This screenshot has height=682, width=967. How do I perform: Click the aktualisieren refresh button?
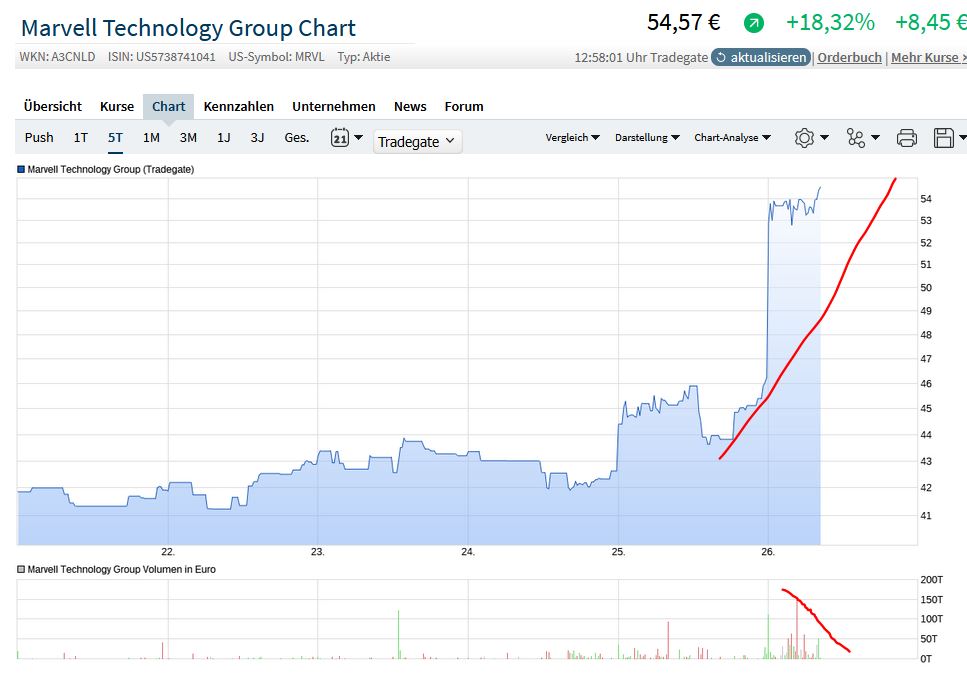760,57
